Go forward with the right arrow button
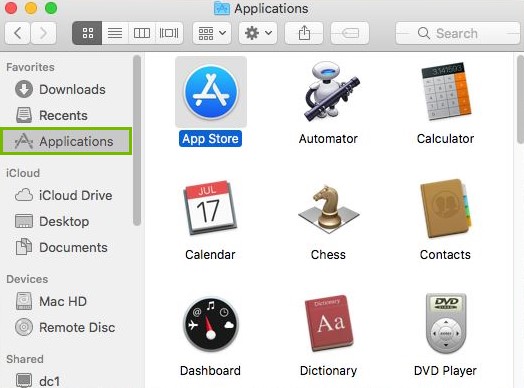Viewport: 524px width, 388px height. [x=43, y=33]
